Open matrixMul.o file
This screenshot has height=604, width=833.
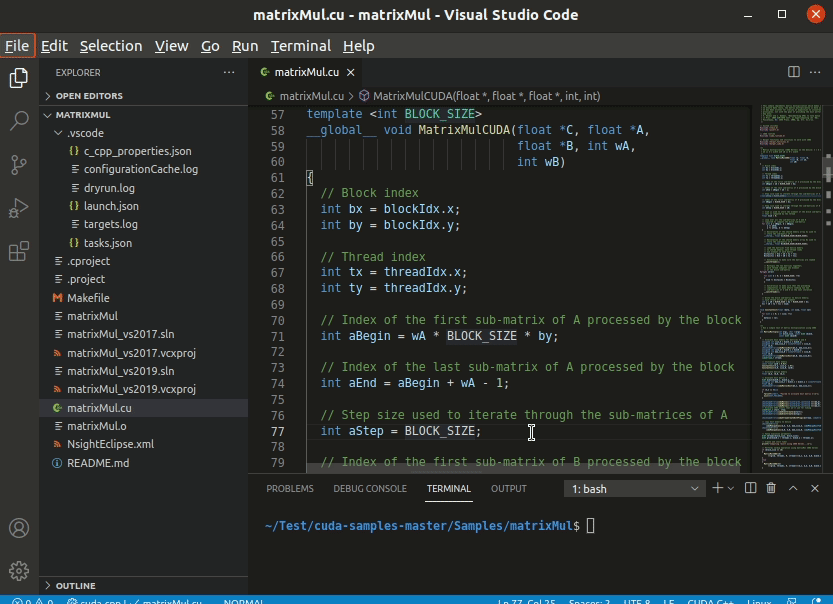pos(143,426)
